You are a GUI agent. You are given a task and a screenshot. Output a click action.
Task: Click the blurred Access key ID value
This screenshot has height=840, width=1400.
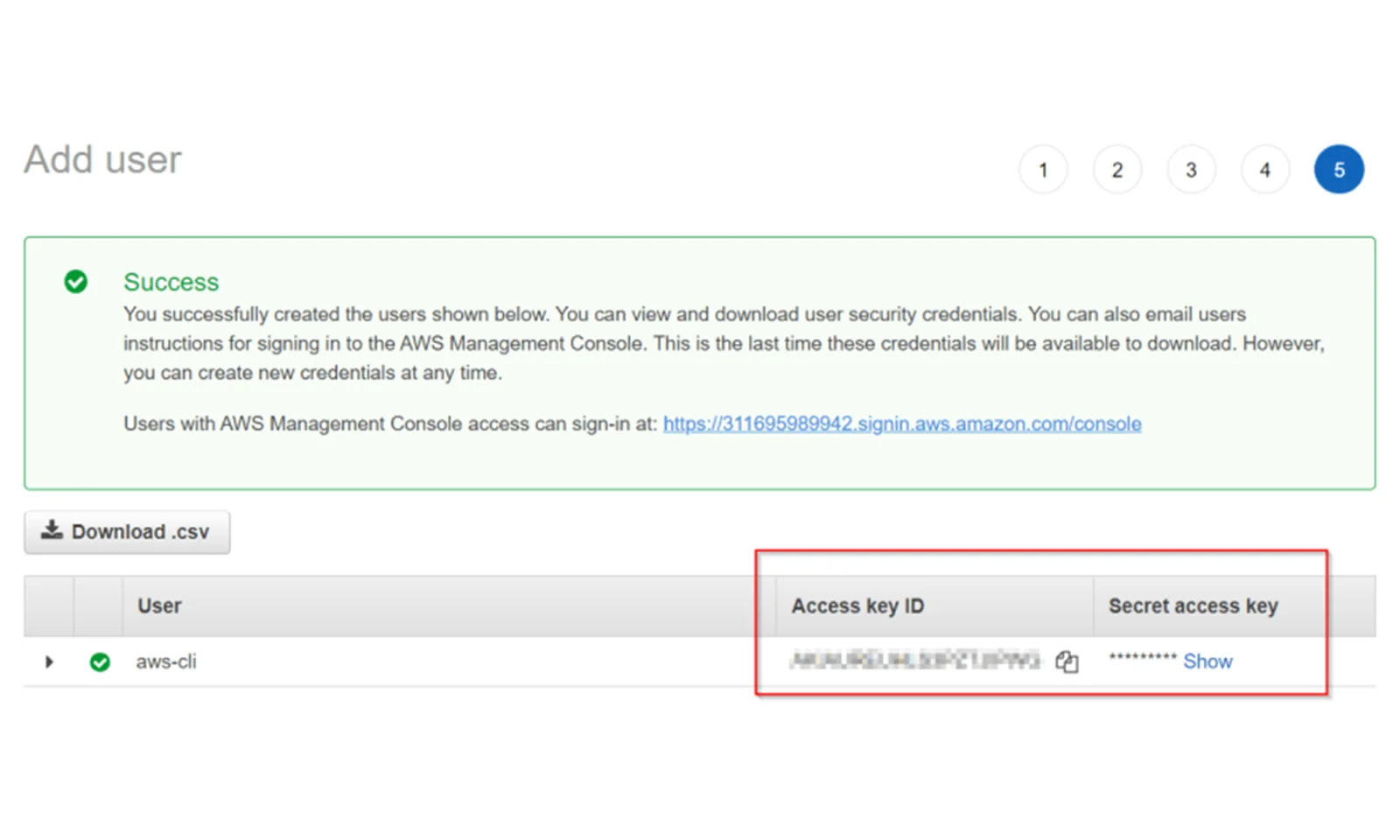click(x=919, y=662)
